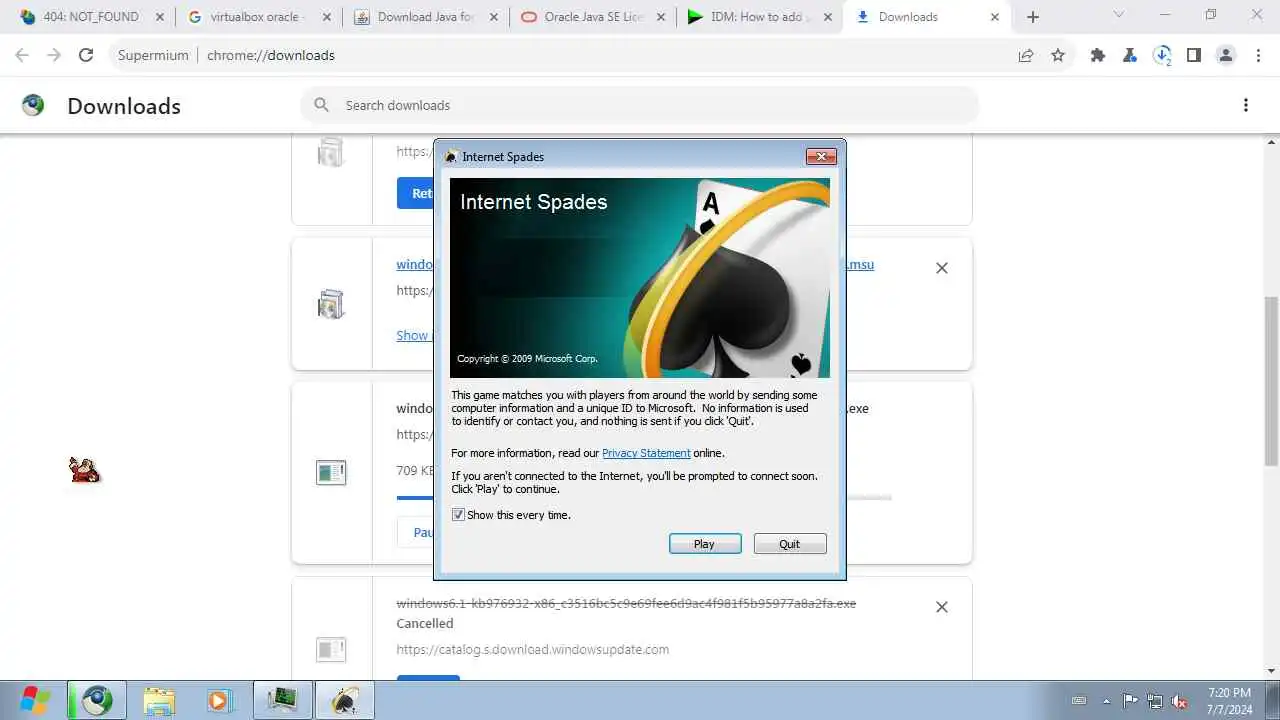Remove the .msu download entry from the list
The width and height of the screenshot is (1280, 720).
pyautogui.click(x=942, y=268)
